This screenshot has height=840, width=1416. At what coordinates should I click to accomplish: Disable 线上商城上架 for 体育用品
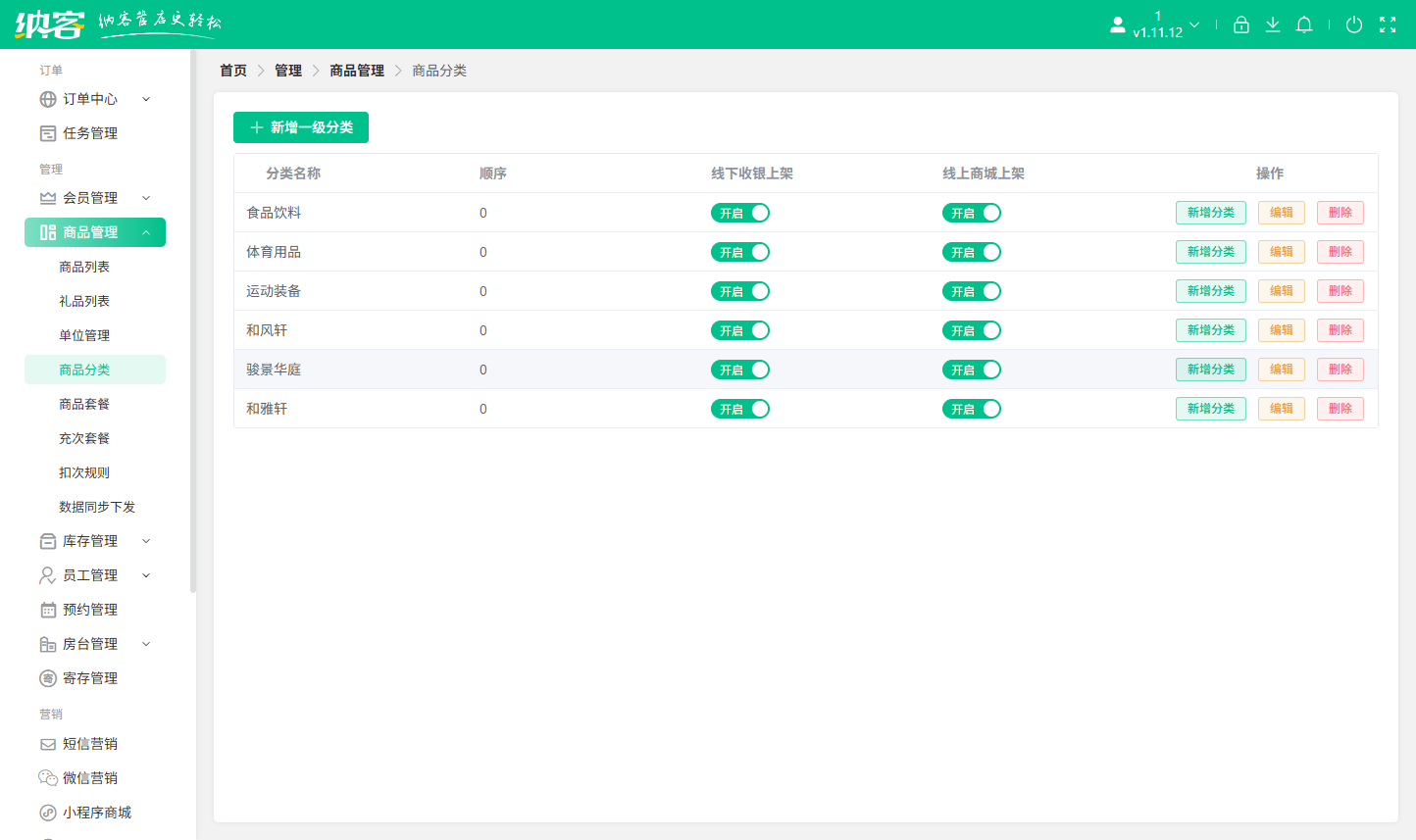(x=972, y=252)
